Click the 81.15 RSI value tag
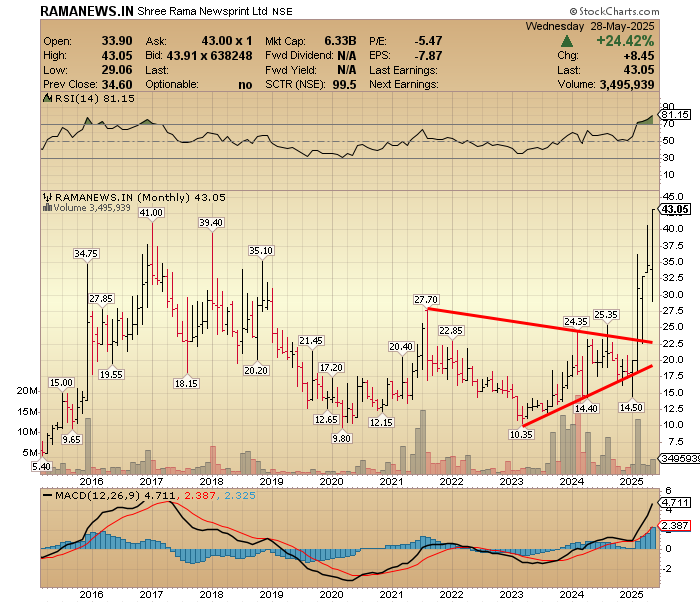 point(675,115)
